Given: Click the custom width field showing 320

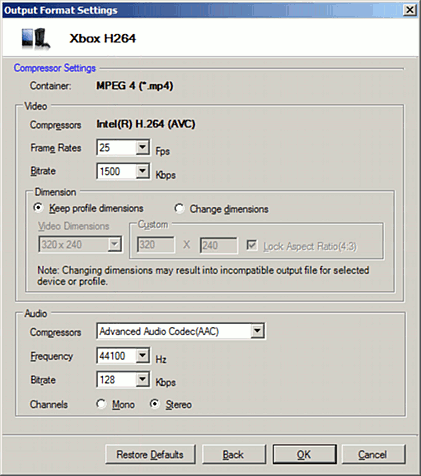Looking at the screenshot, I should (156, 245).
